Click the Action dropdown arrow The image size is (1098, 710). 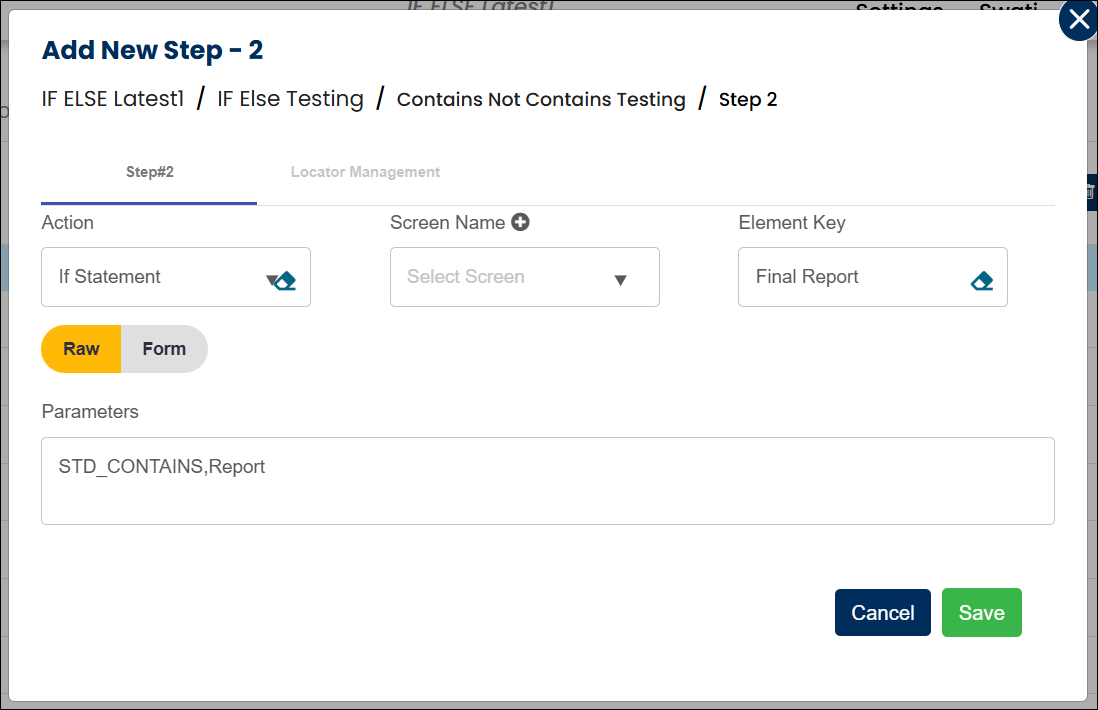(271, 281)
